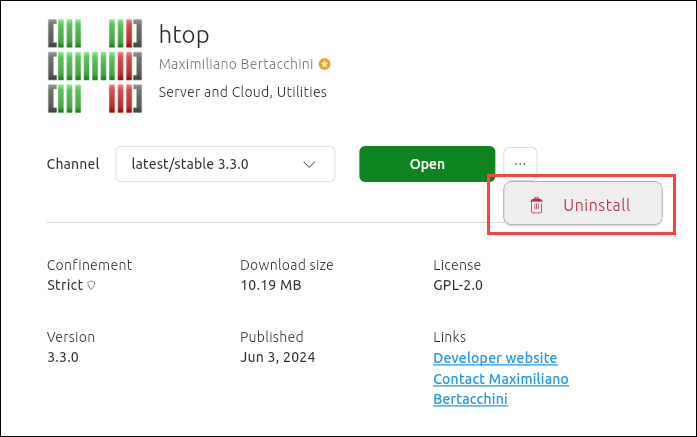
Task: Click the 10.19 MB download size value
Action: coord(271,285)
